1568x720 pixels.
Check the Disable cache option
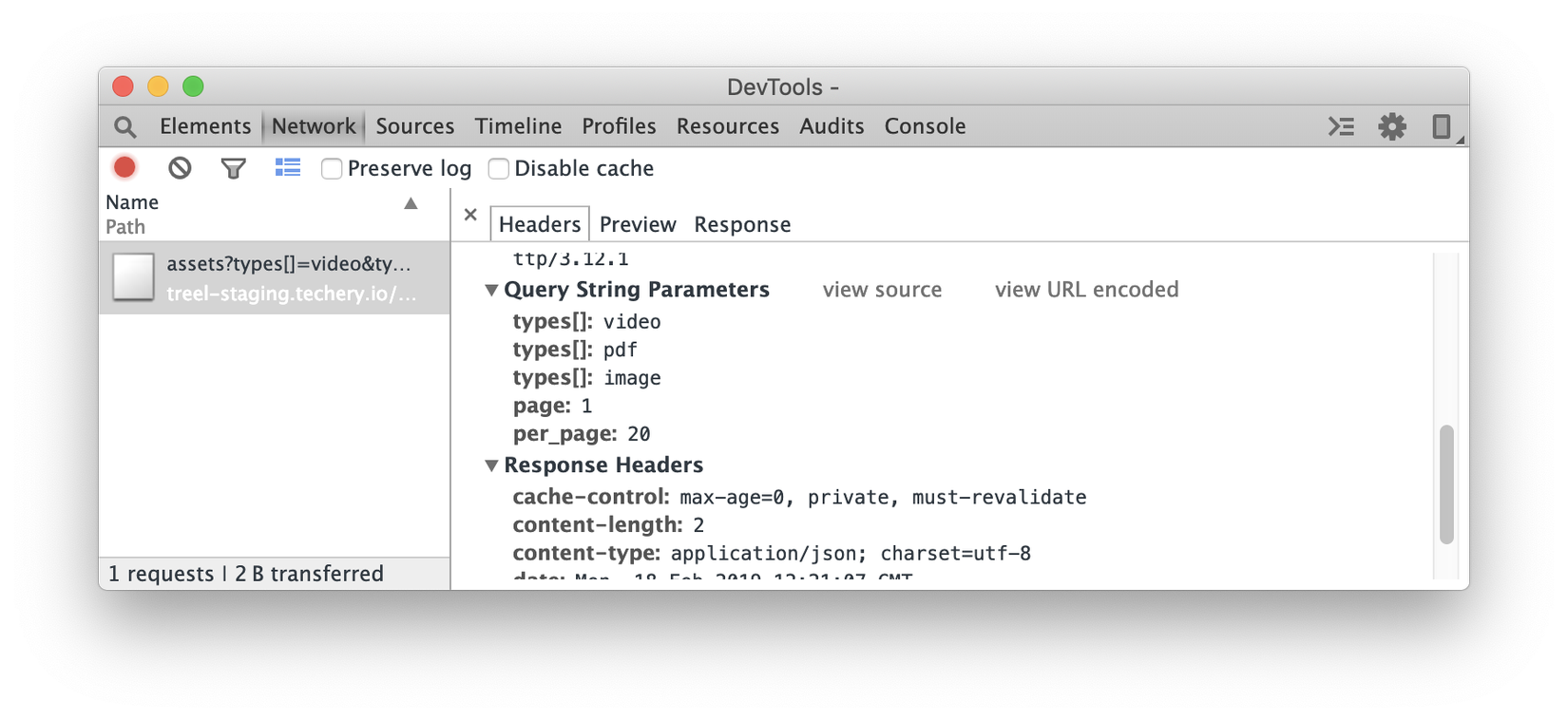499,169
